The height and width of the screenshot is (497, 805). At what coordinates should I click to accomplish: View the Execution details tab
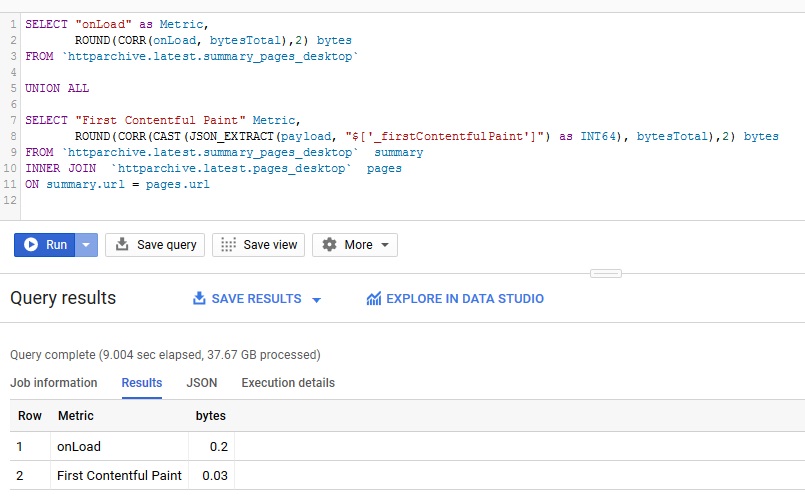(x=288, y=383)
